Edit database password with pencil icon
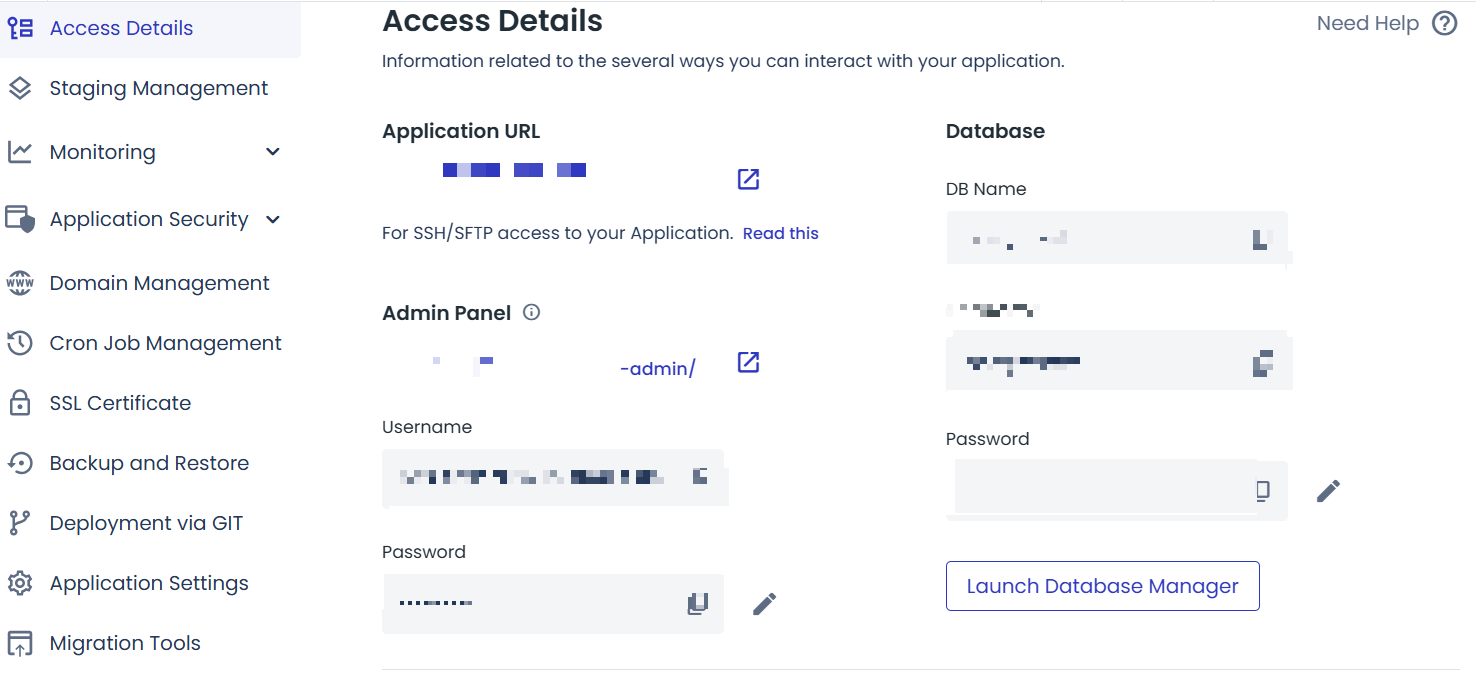 pos(1328,490)
